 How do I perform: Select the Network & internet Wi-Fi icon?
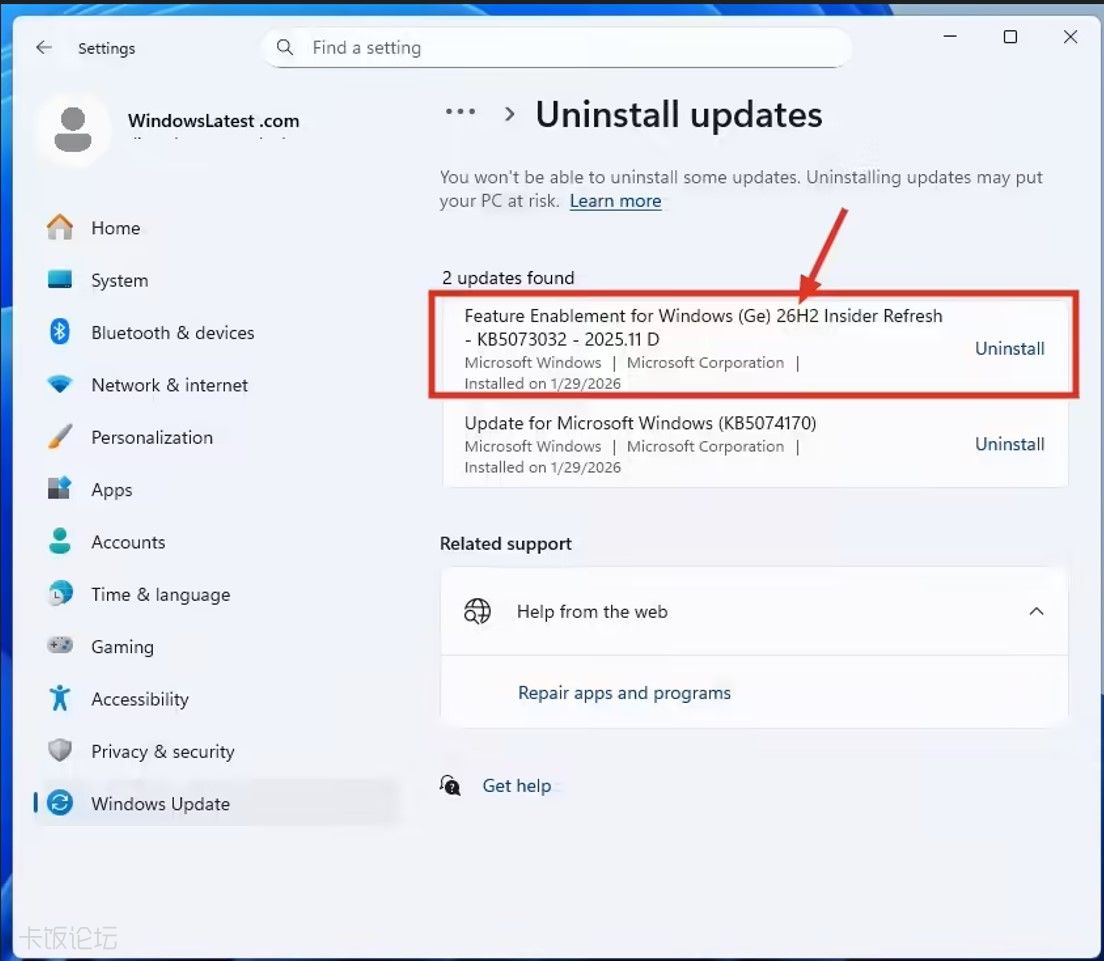coord(60,385)
